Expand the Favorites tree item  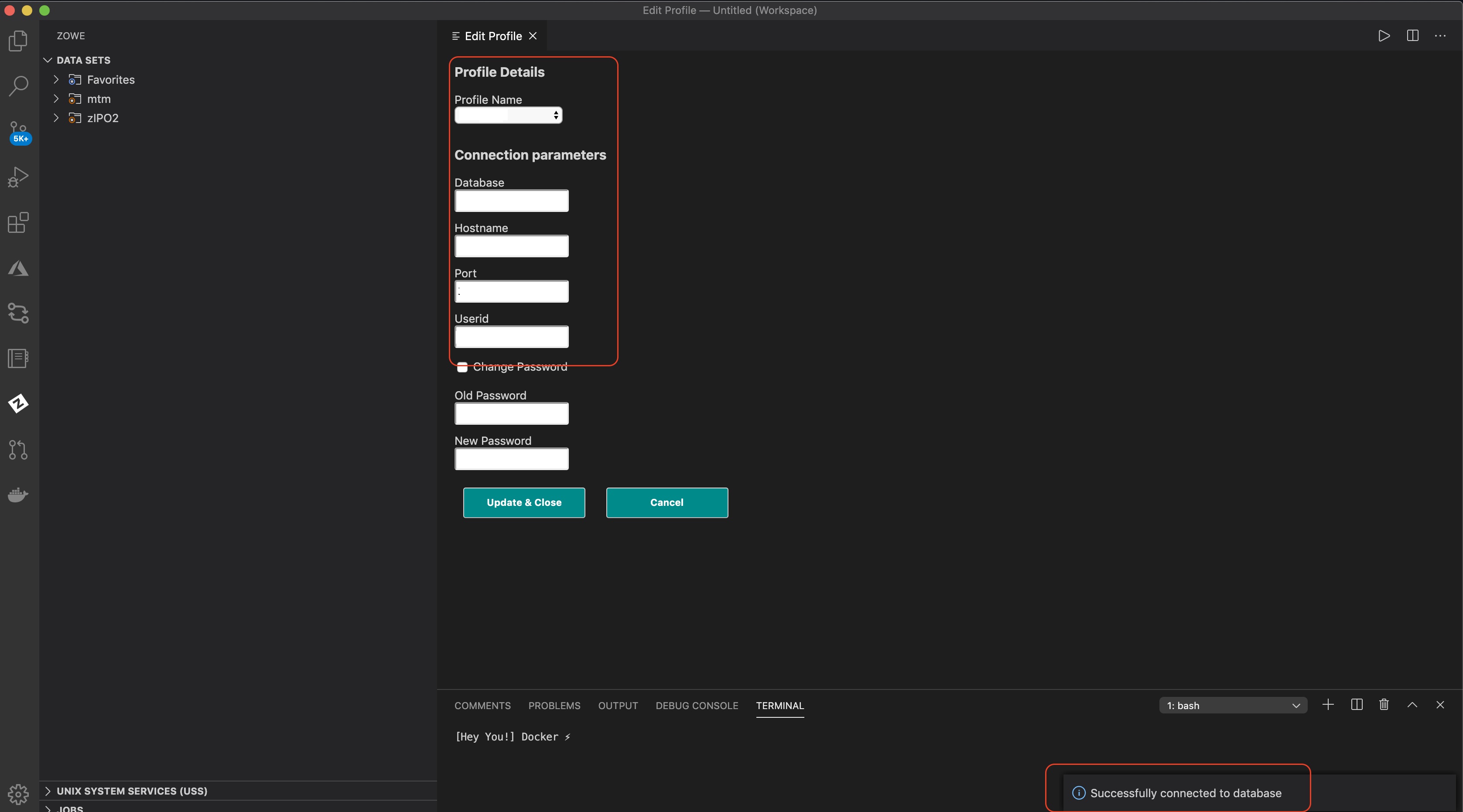pyautogui.click(x=56, y=79)
